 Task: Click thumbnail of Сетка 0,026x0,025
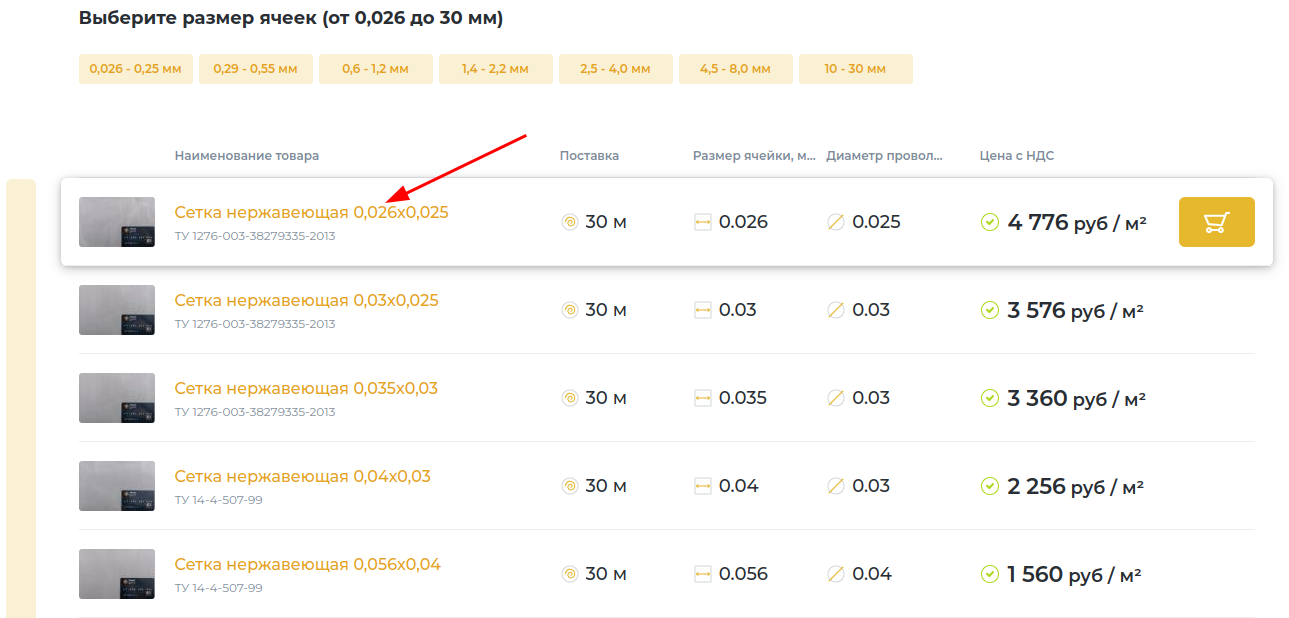tap(117, 222)
